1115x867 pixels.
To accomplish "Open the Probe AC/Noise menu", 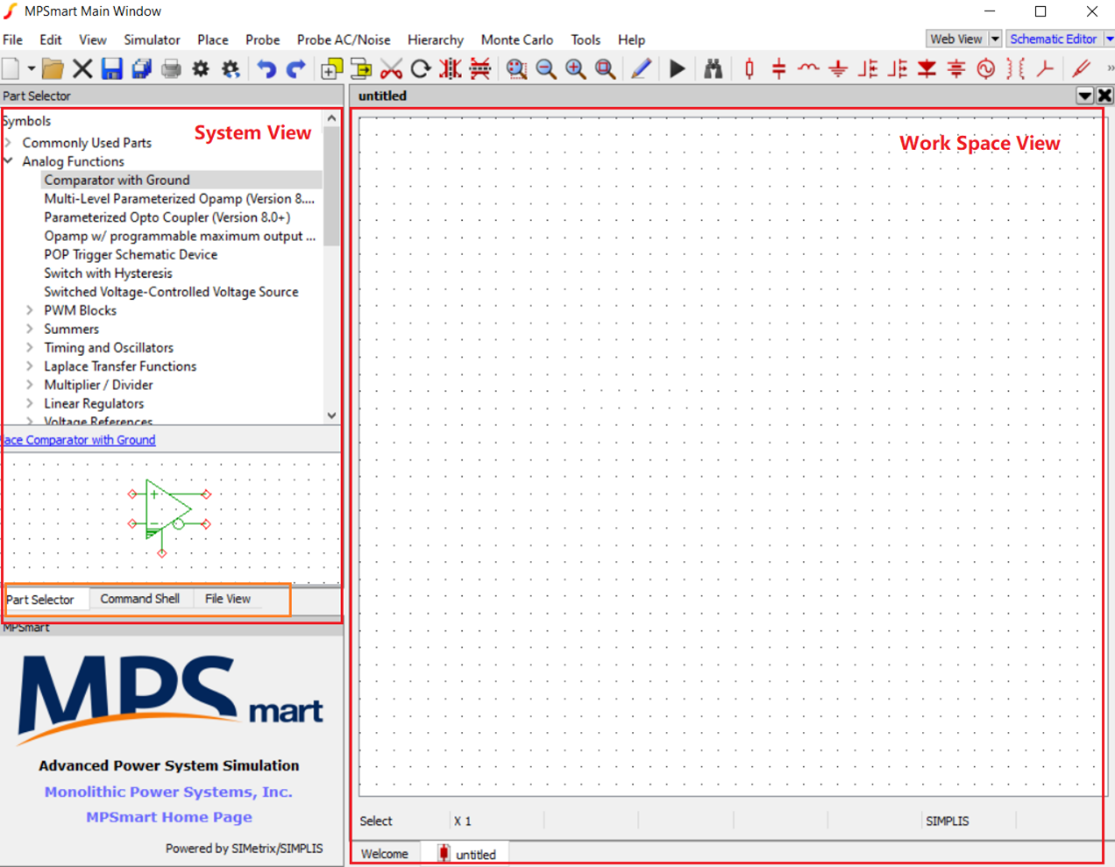I will click(x=343, y=40).
